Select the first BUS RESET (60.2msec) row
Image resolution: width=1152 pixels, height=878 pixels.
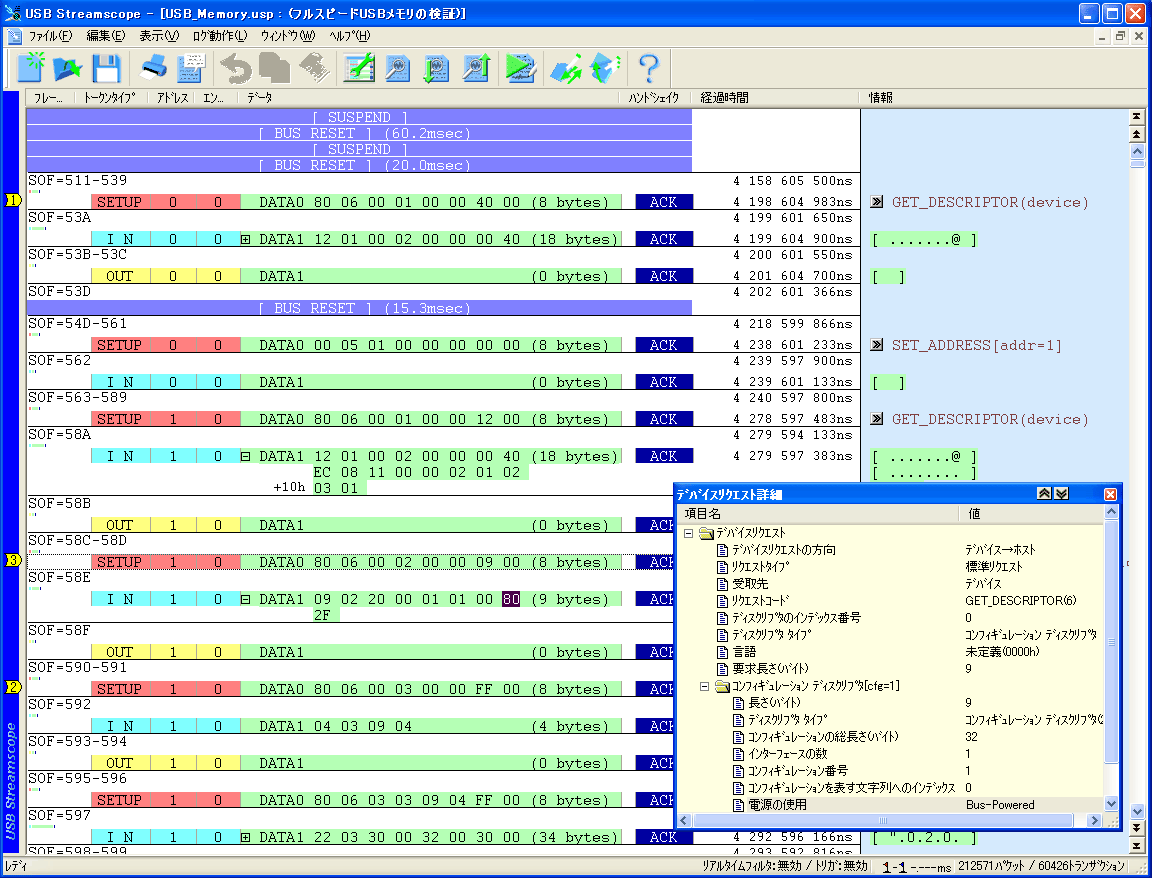[x=360, y=133]
